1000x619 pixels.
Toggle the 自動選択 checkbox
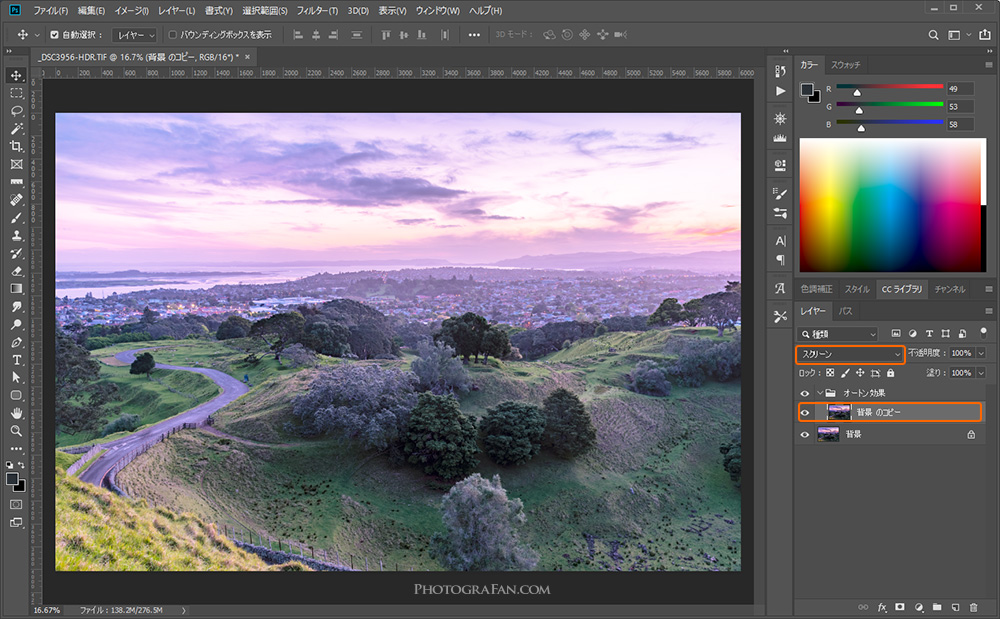click(x=54, y=35)
